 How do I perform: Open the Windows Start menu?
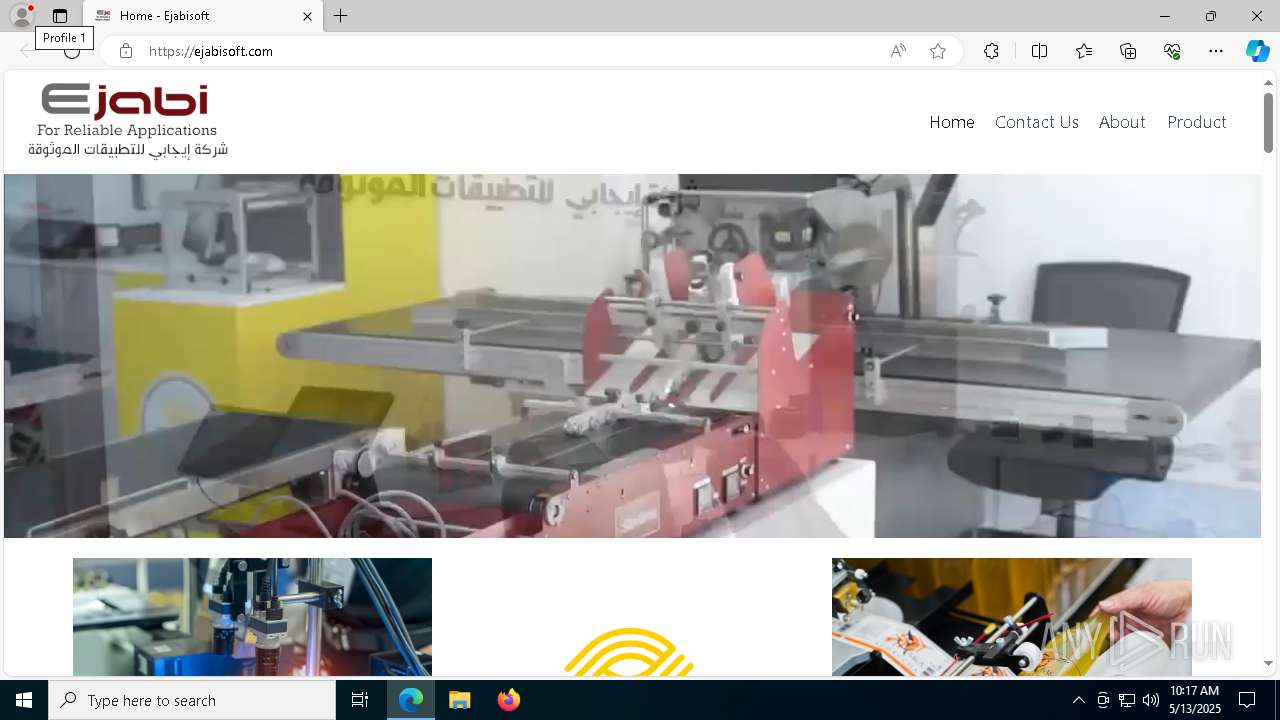[x=24, y=700]
